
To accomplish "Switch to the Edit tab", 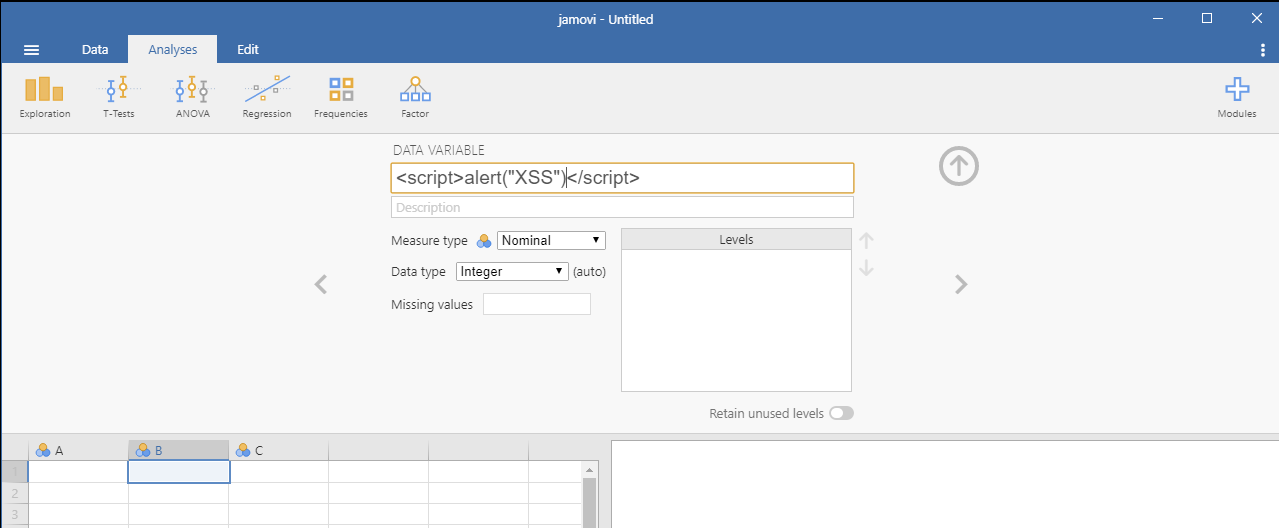I will 247,50.
